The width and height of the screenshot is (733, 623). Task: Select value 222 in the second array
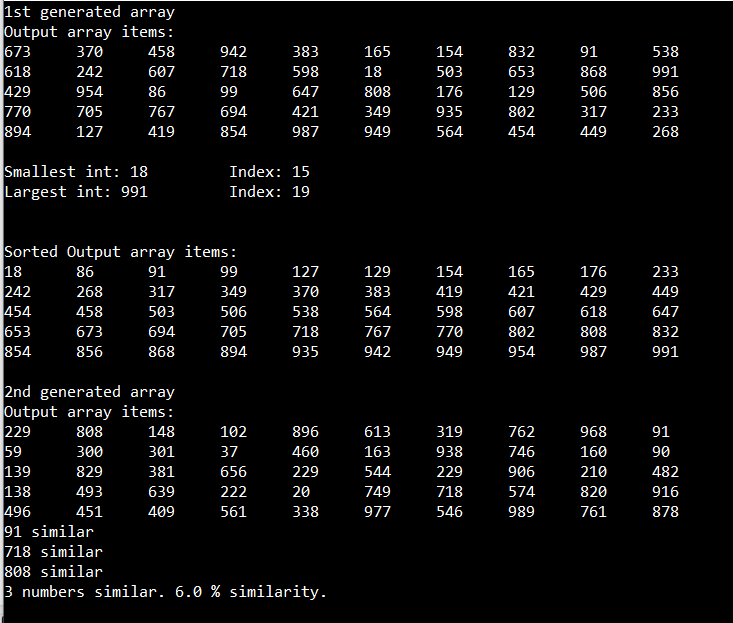coord(233,492)
